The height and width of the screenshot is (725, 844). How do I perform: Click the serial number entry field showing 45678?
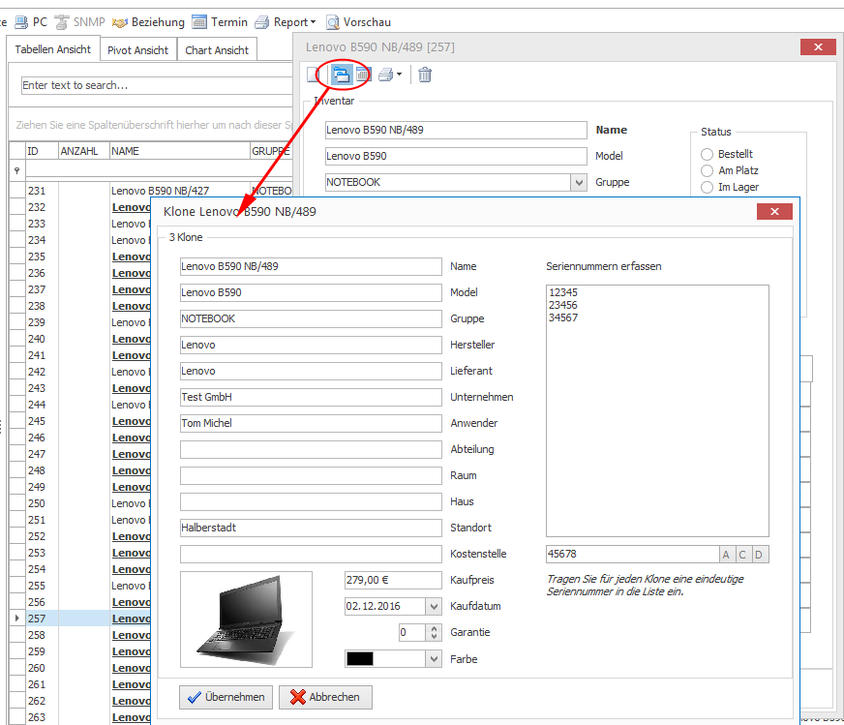point(632,554)
